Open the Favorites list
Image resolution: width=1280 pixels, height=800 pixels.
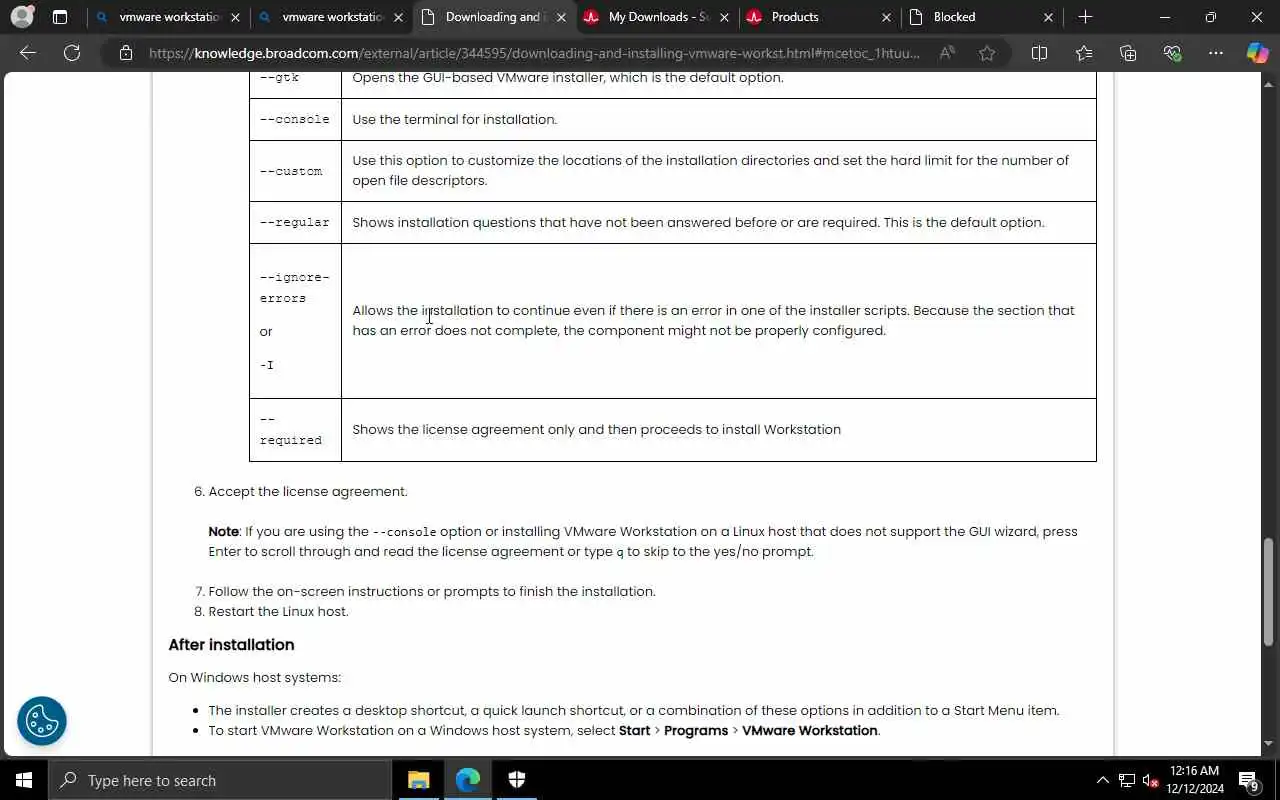coord(1084,53)
